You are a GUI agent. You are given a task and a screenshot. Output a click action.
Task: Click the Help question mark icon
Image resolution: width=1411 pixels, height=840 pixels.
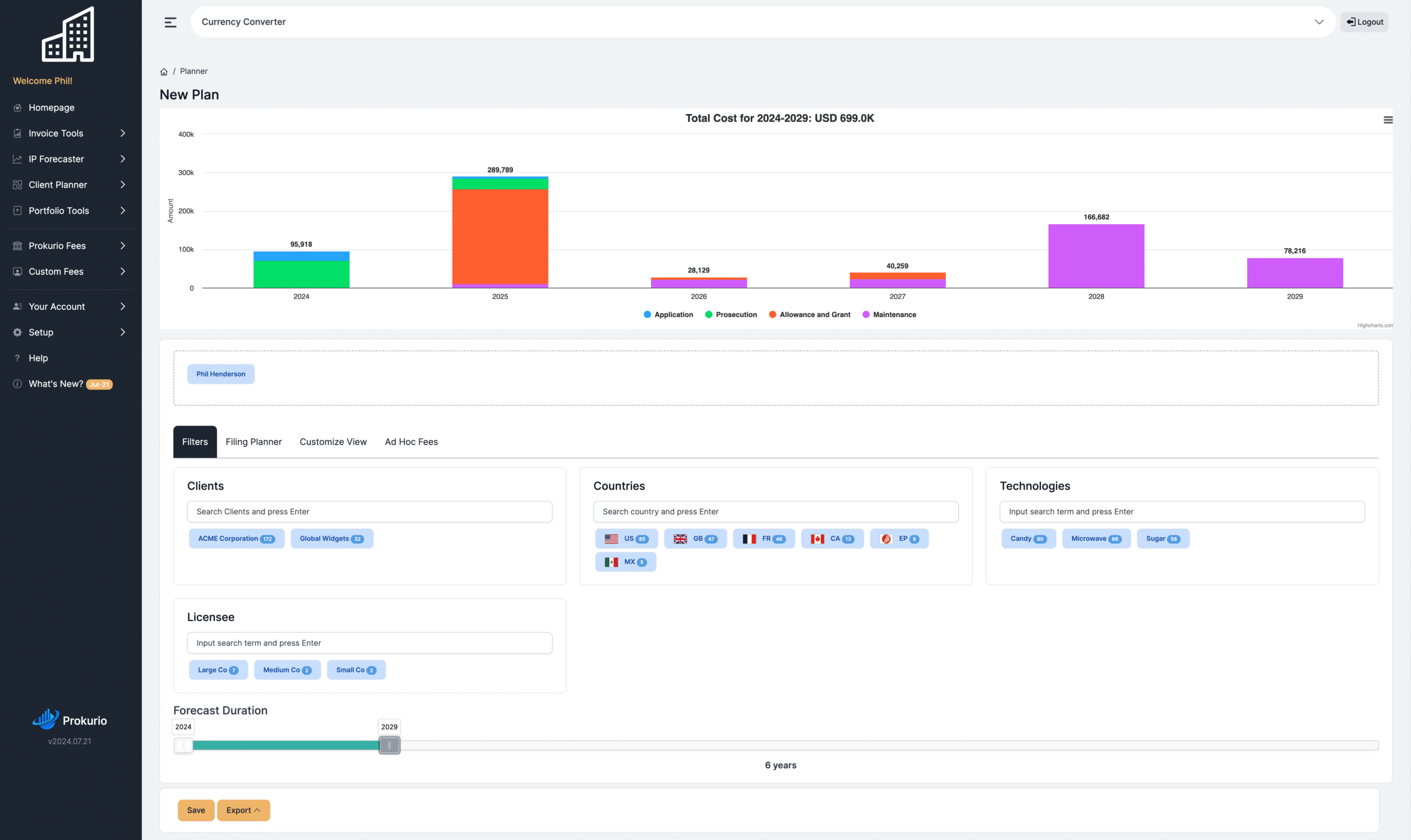pyautogui.click(x=18, y=358)
